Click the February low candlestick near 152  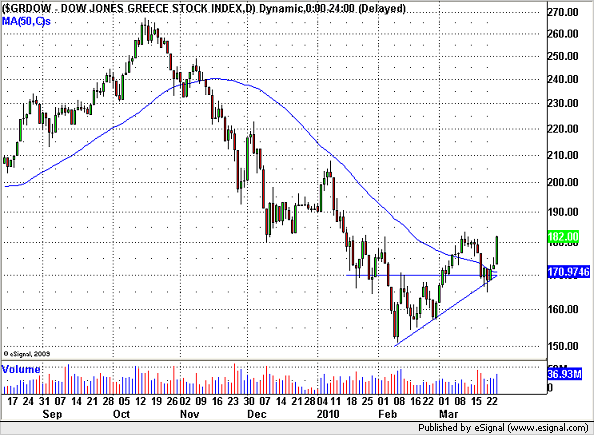[x=396, y=322]
